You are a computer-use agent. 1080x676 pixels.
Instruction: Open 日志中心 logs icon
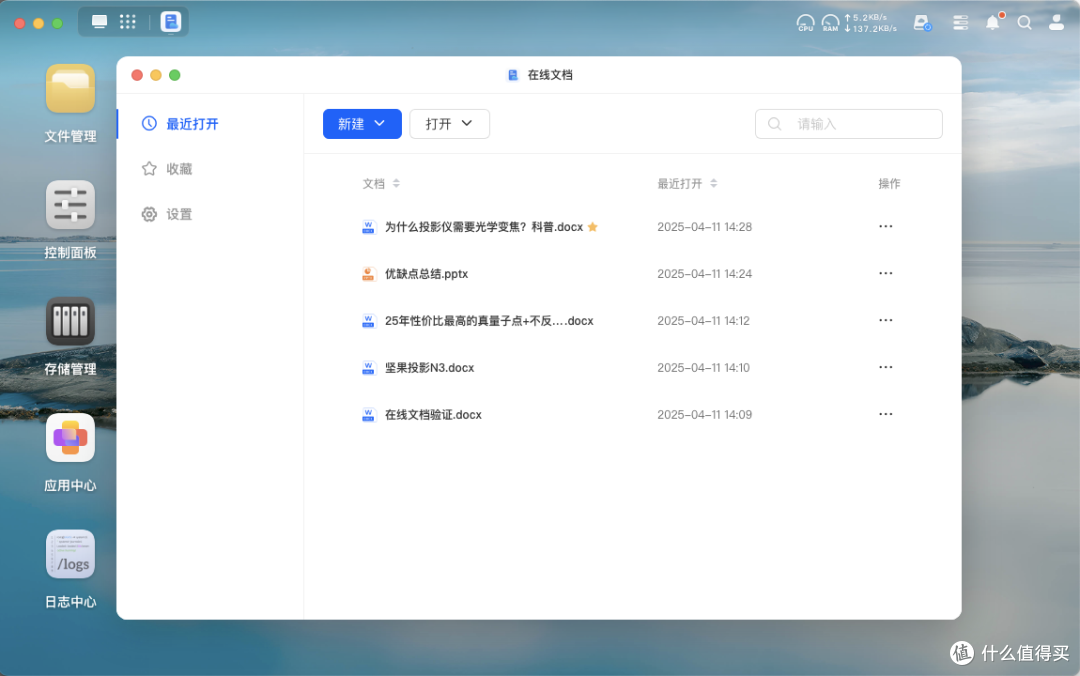[70, 554]
